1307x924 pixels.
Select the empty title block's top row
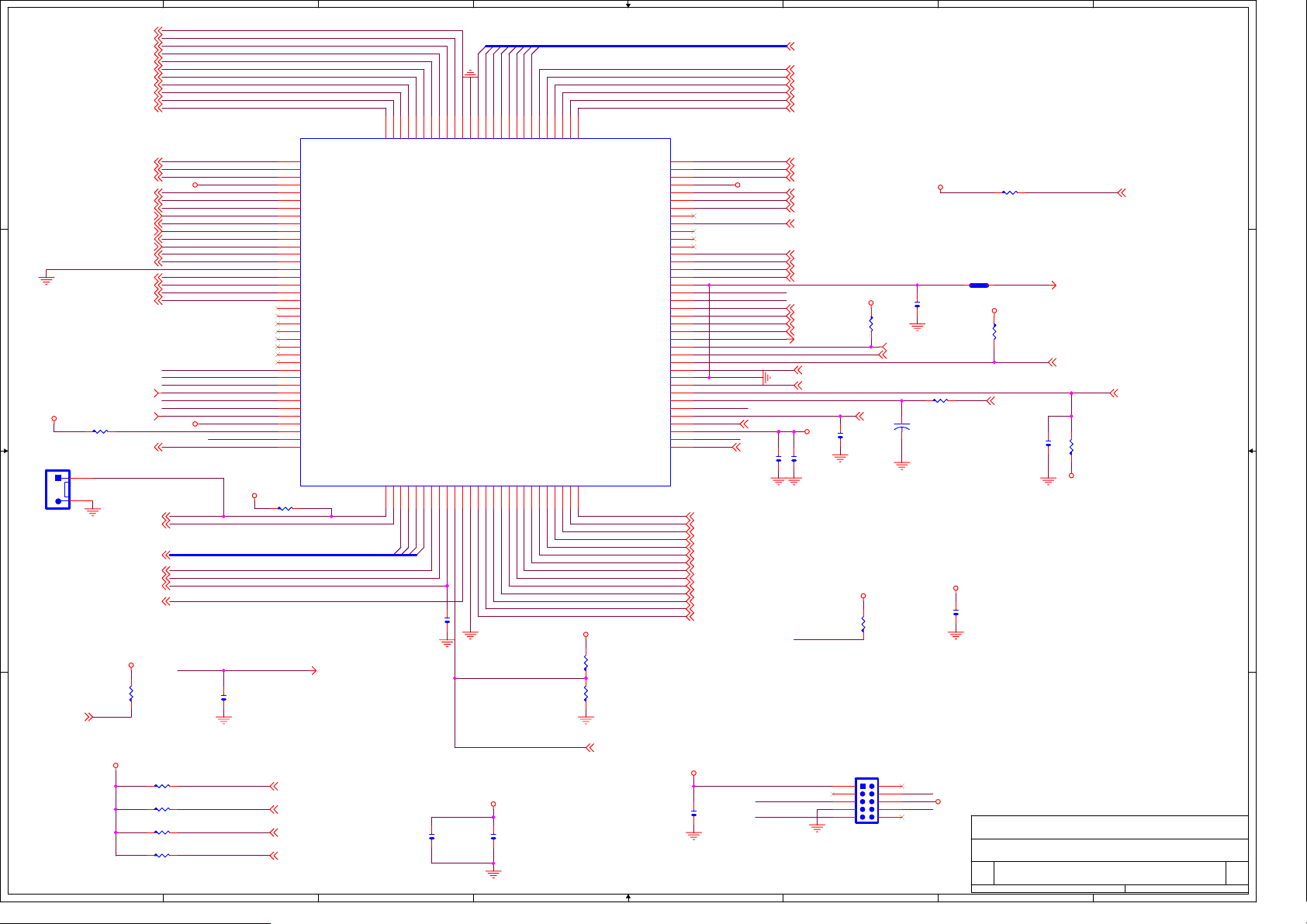[1110, 827]
